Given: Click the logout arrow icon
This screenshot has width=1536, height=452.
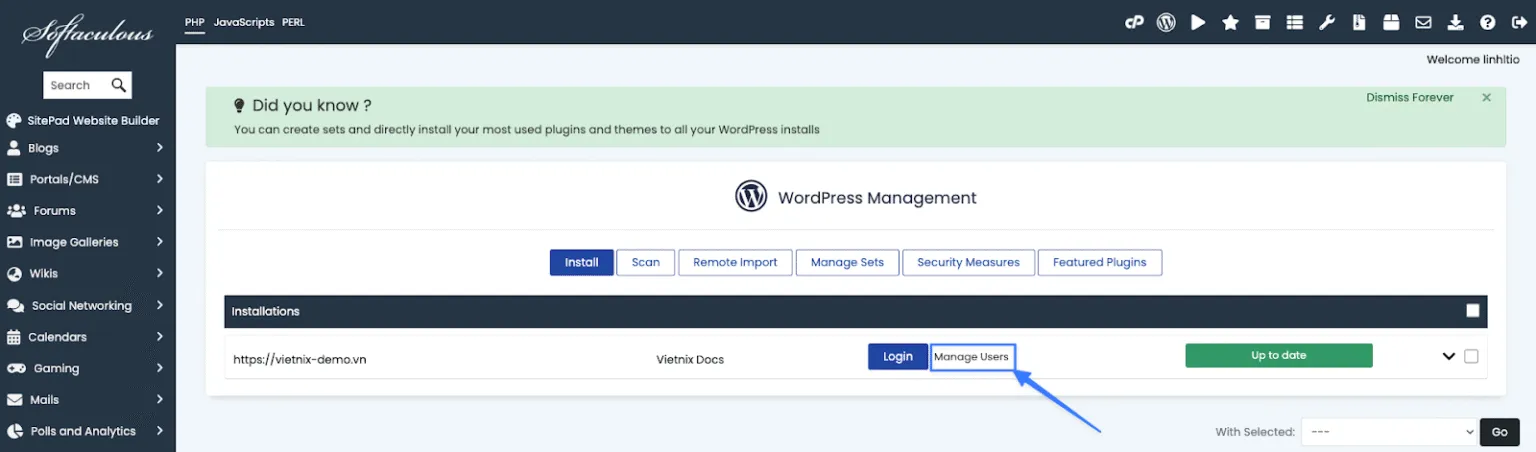Looking at the screenshot, I should pyautogui.click(x=1519, y=22).
